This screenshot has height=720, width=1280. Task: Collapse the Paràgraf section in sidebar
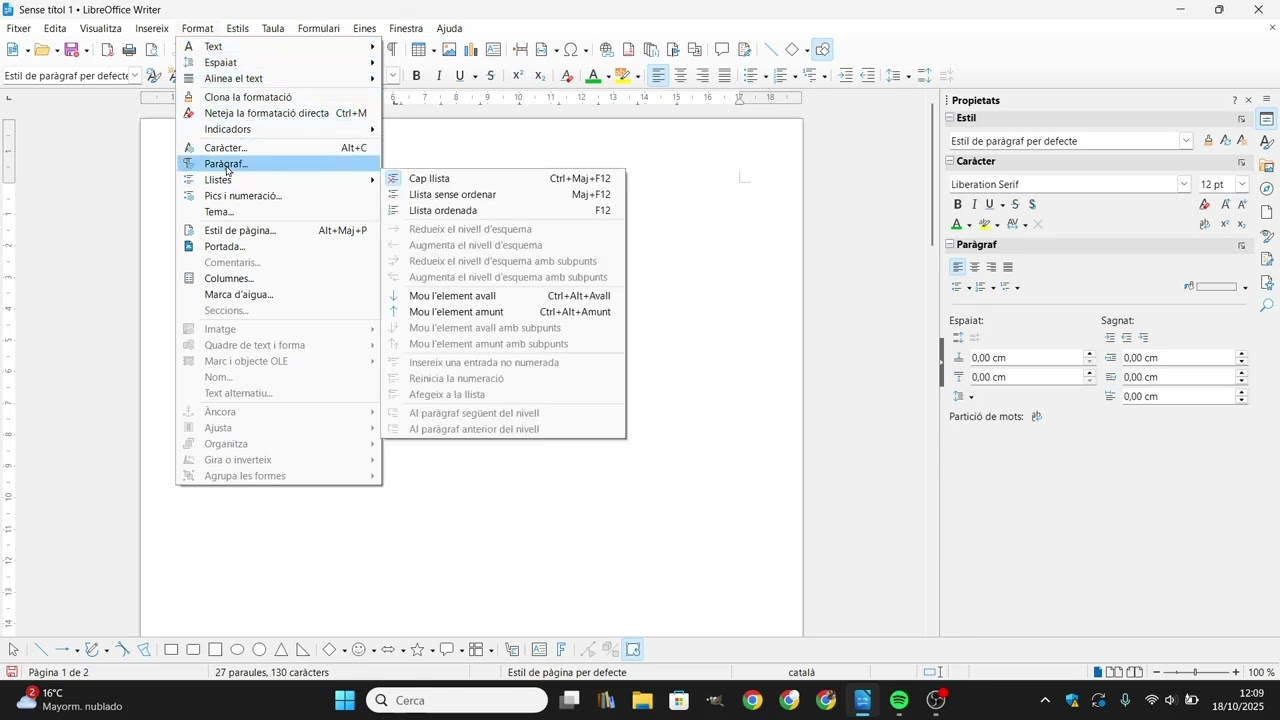(x=951, y=244)
